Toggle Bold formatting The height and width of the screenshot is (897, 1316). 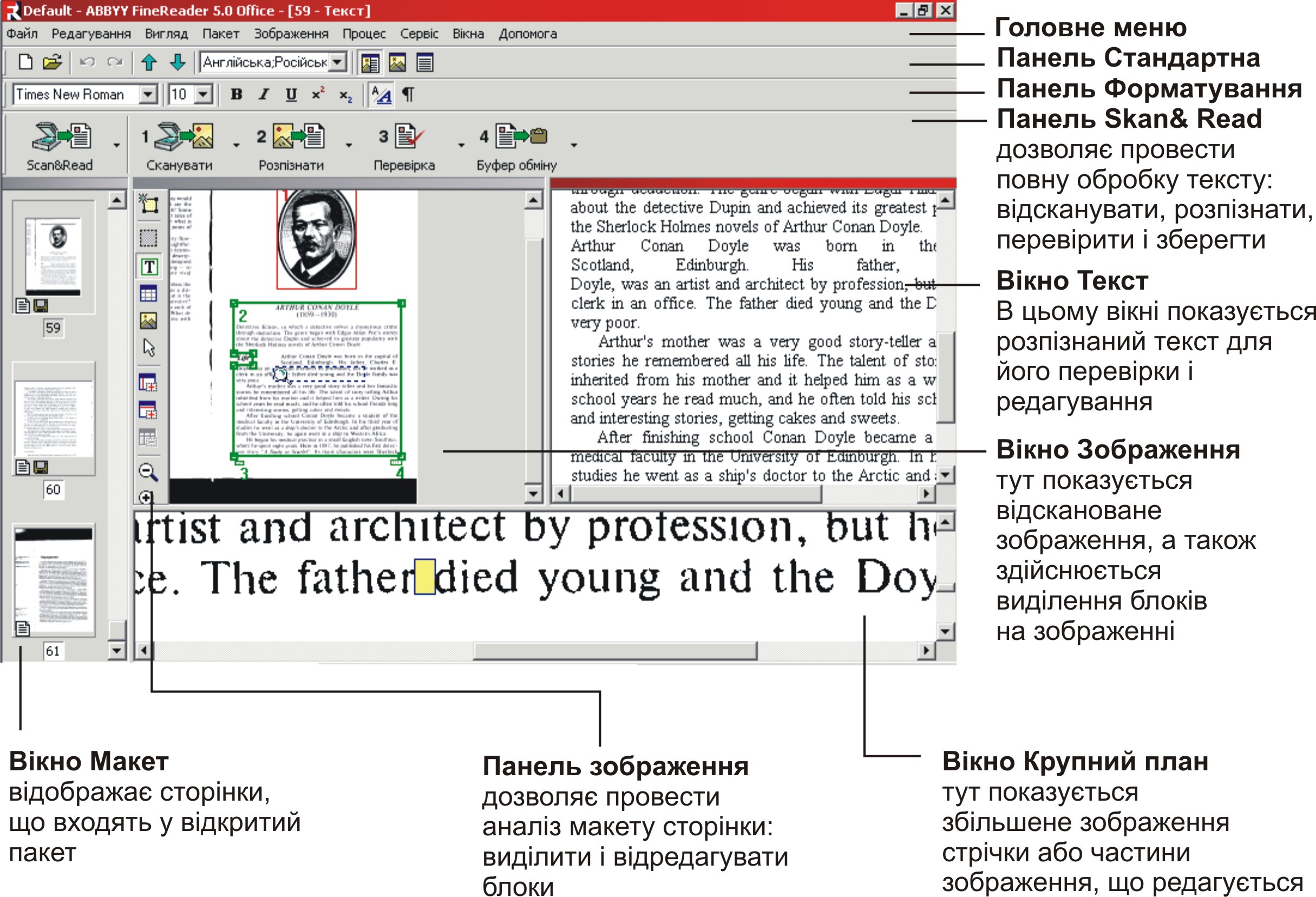tap(237, 95)
